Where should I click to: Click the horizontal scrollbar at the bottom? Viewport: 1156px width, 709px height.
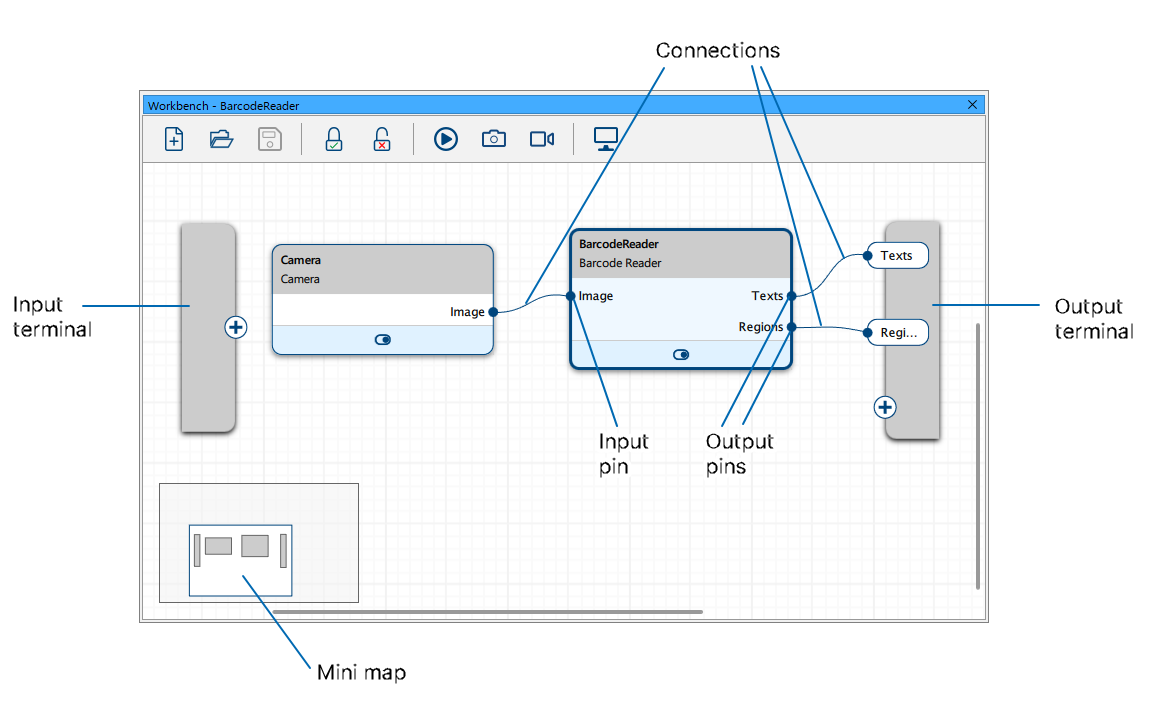[488, 611]
